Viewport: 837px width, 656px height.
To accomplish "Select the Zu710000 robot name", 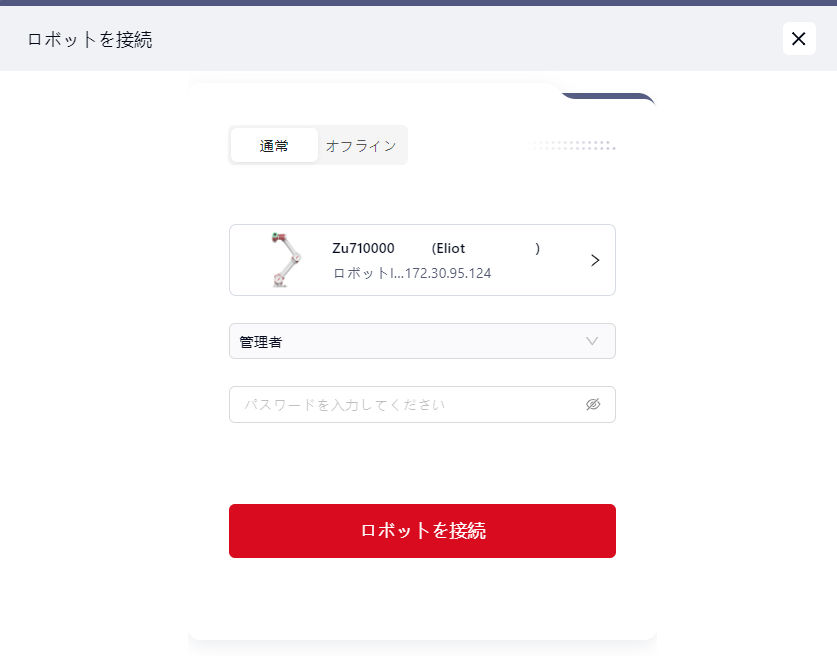I will click(x=363, y=248).
